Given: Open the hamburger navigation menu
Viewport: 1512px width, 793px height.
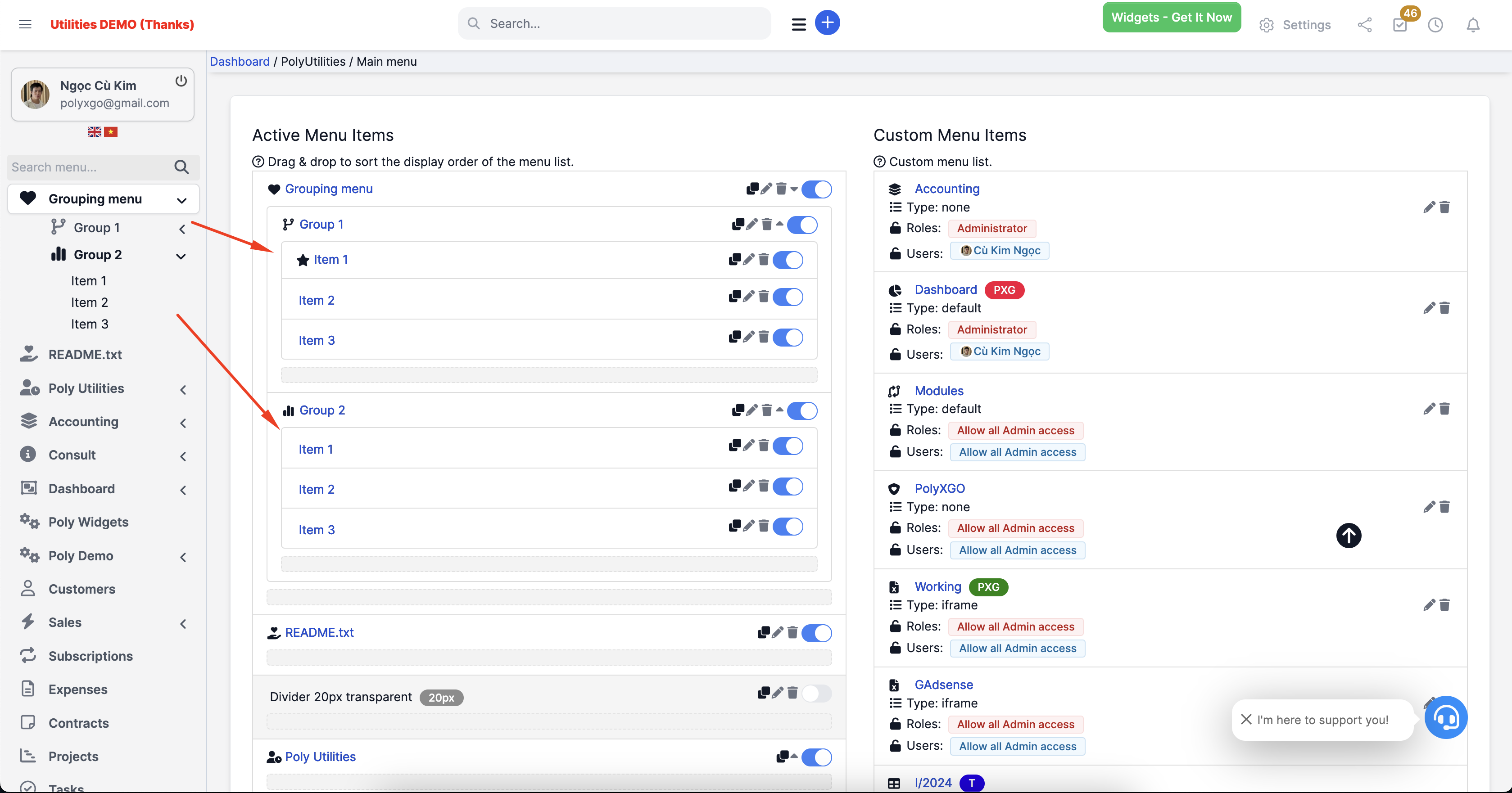Looking at the screenshot, I should click(25, 24).
